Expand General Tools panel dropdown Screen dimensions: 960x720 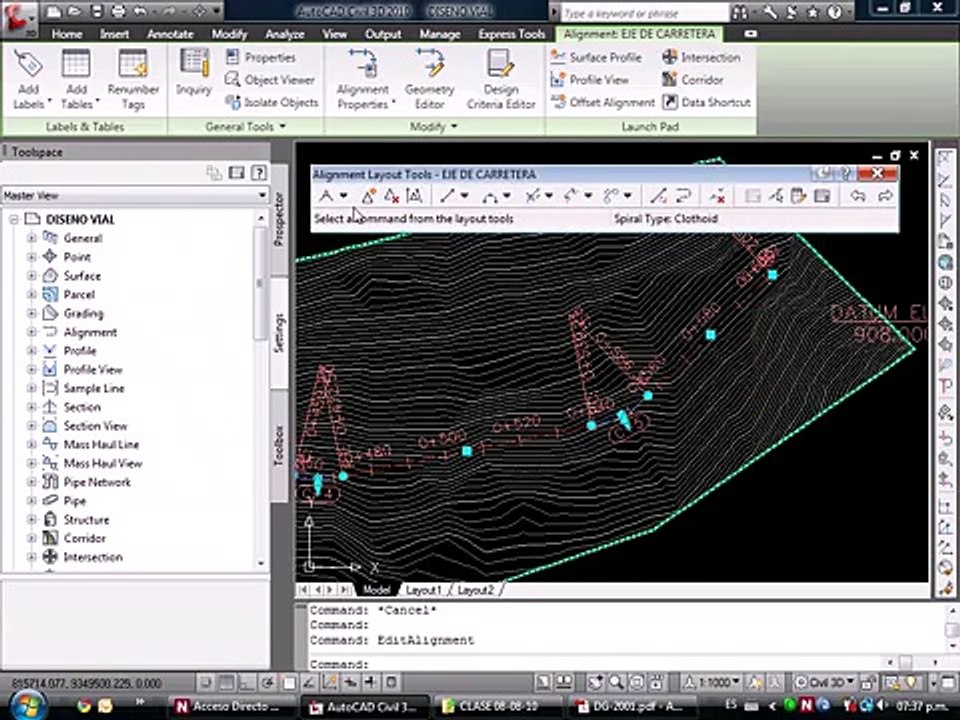coord(283,126)
